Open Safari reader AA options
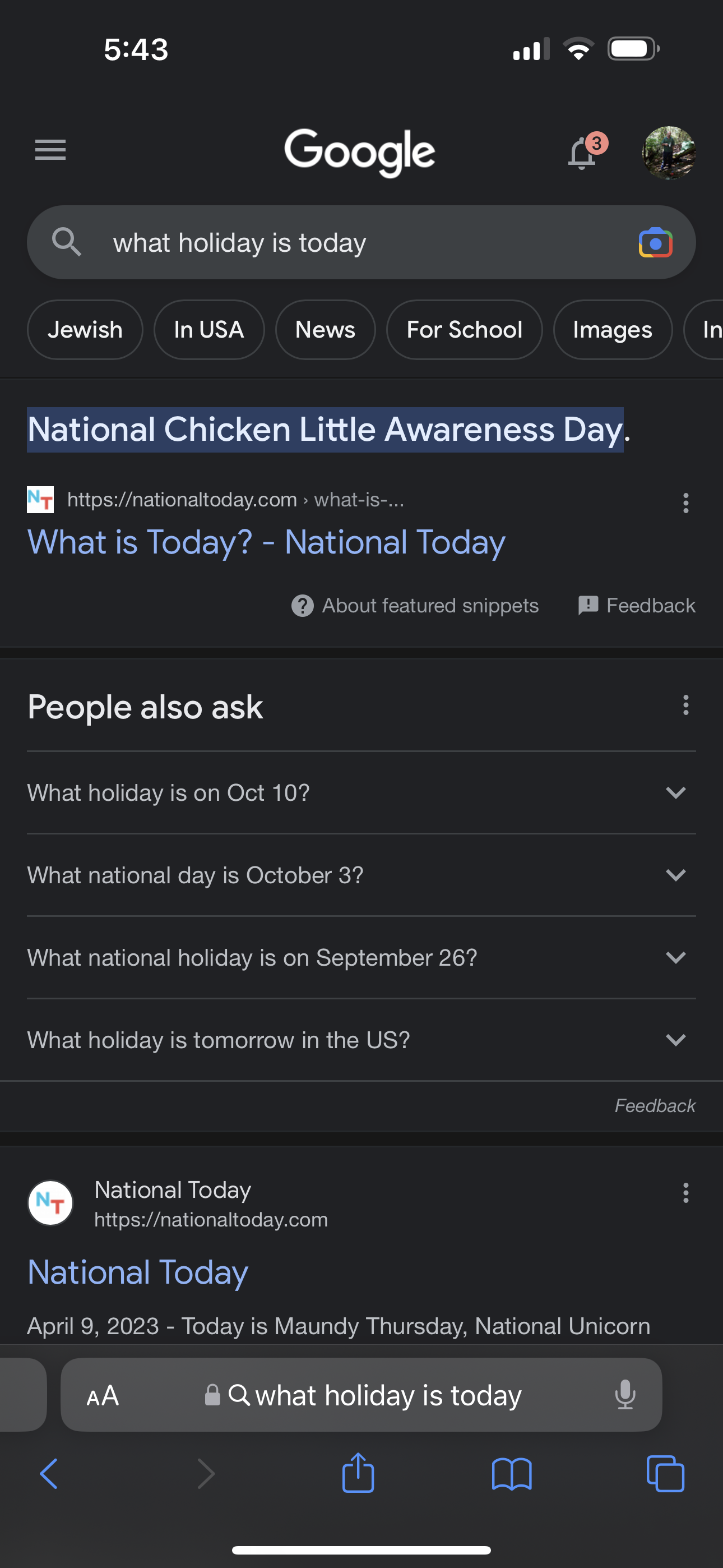The image size is (723, 1568). click(x=103, y=1395)
